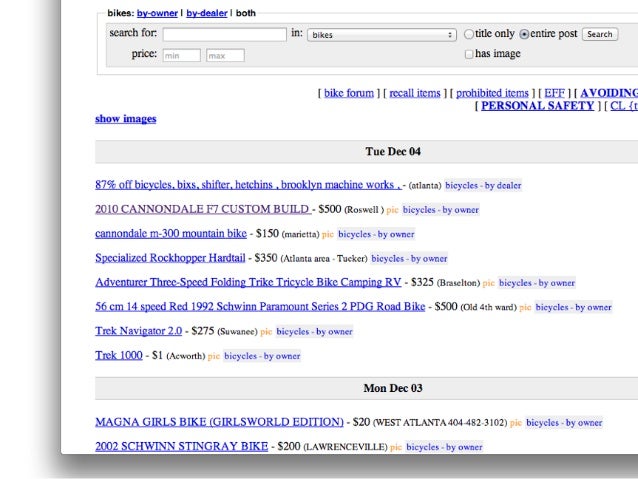Click the 'Tue Dec 04' date header
This screenshot has width=638, height=479.
coord(393,152)
